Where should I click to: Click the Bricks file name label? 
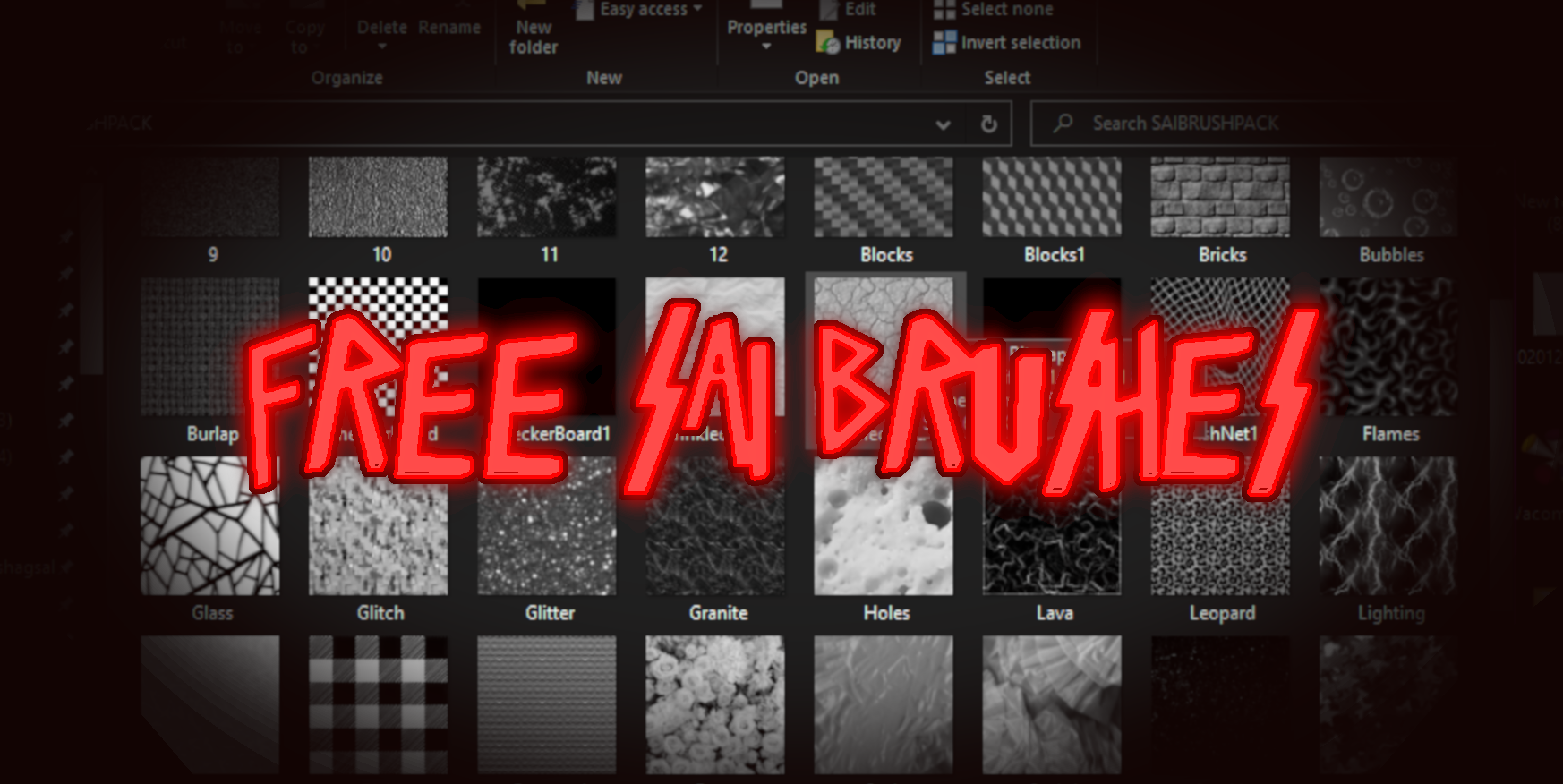[1222, 255]
